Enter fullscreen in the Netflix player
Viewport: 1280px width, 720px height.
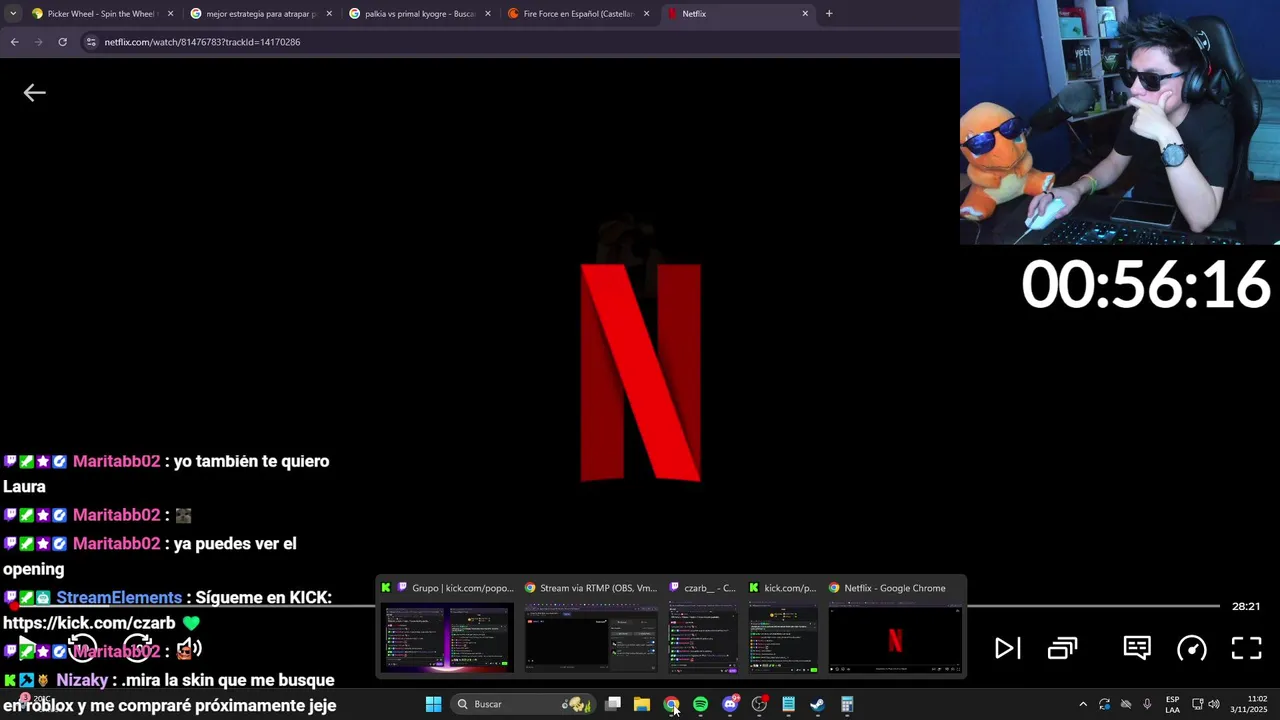pyautogui.click(x=1246, y=648)
